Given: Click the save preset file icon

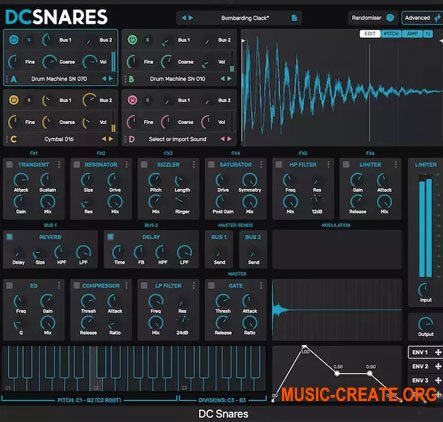Looking at the screenshot, I should 294,18.
